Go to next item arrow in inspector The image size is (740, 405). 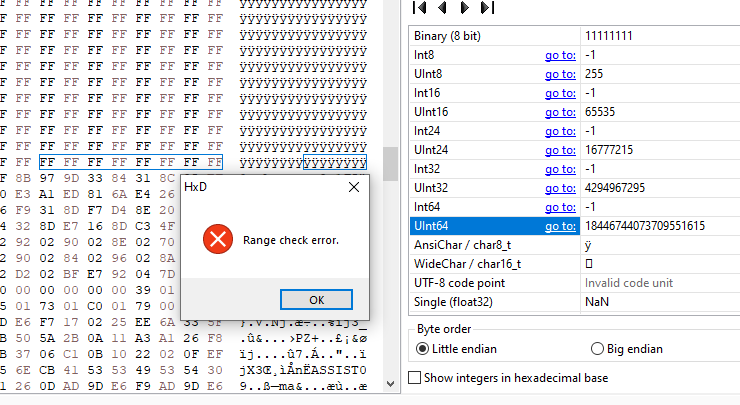[x=464, y=8]
